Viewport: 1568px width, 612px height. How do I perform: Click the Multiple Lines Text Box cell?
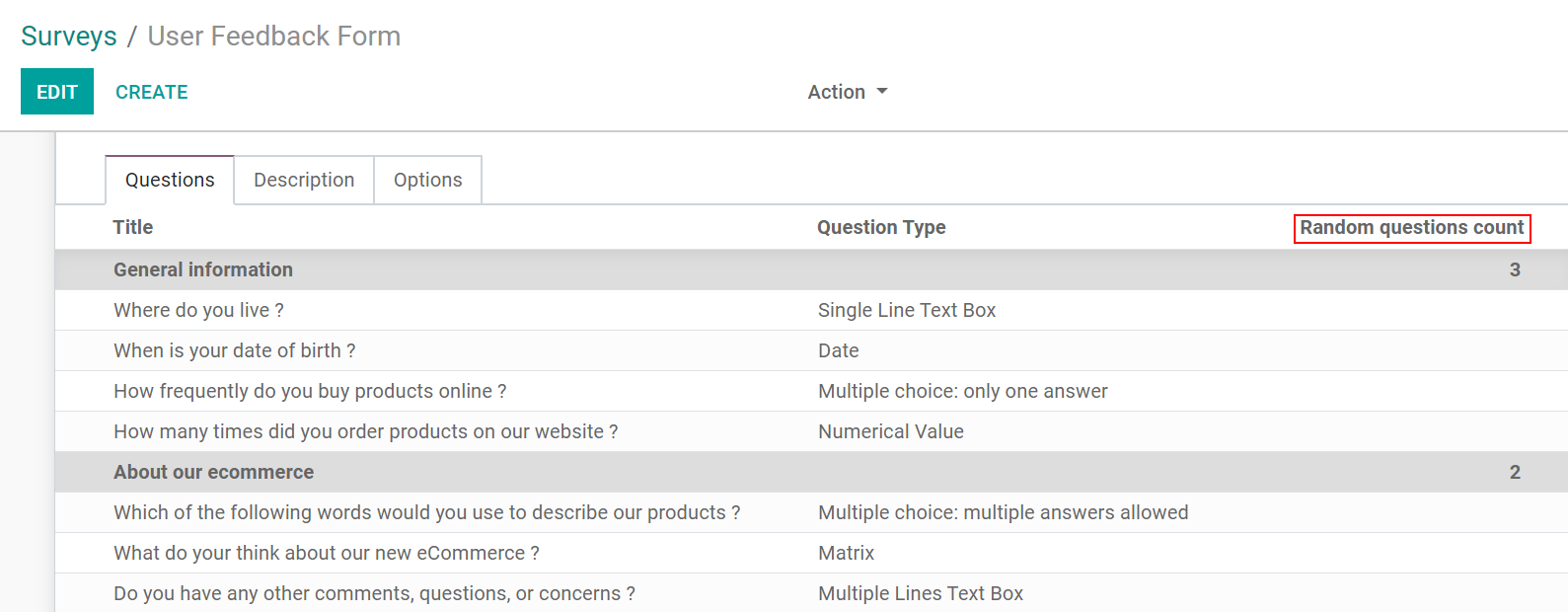point(921,593)
